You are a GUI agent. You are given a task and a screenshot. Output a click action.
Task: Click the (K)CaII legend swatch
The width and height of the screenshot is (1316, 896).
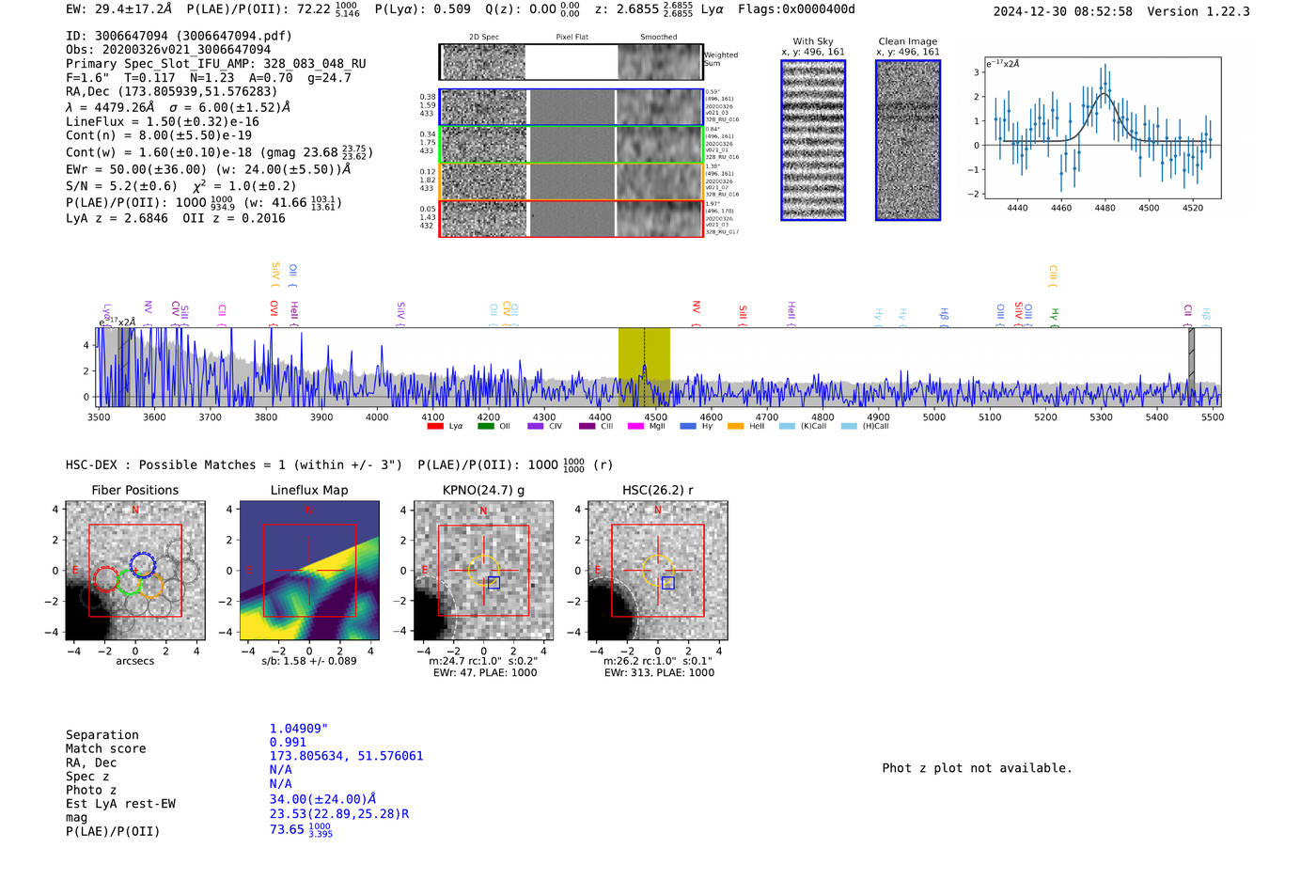coord(787,426)
